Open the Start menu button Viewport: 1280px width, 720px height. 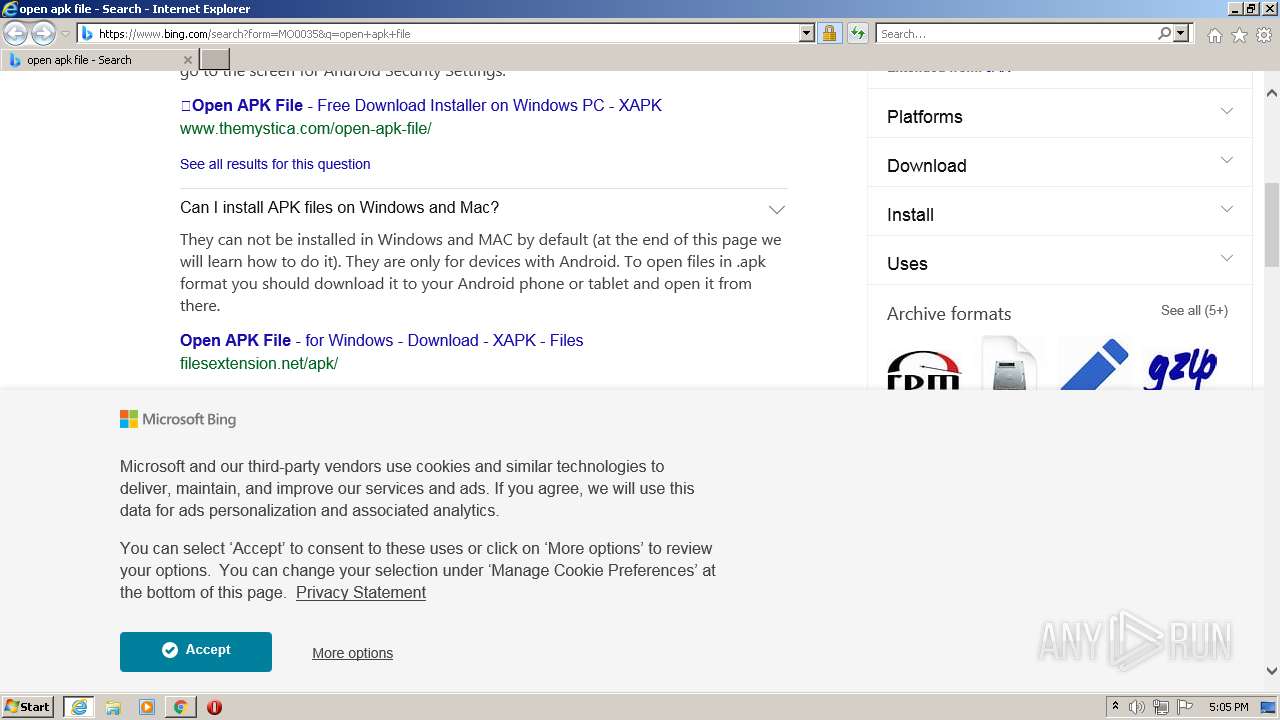[x=28, y=707]
